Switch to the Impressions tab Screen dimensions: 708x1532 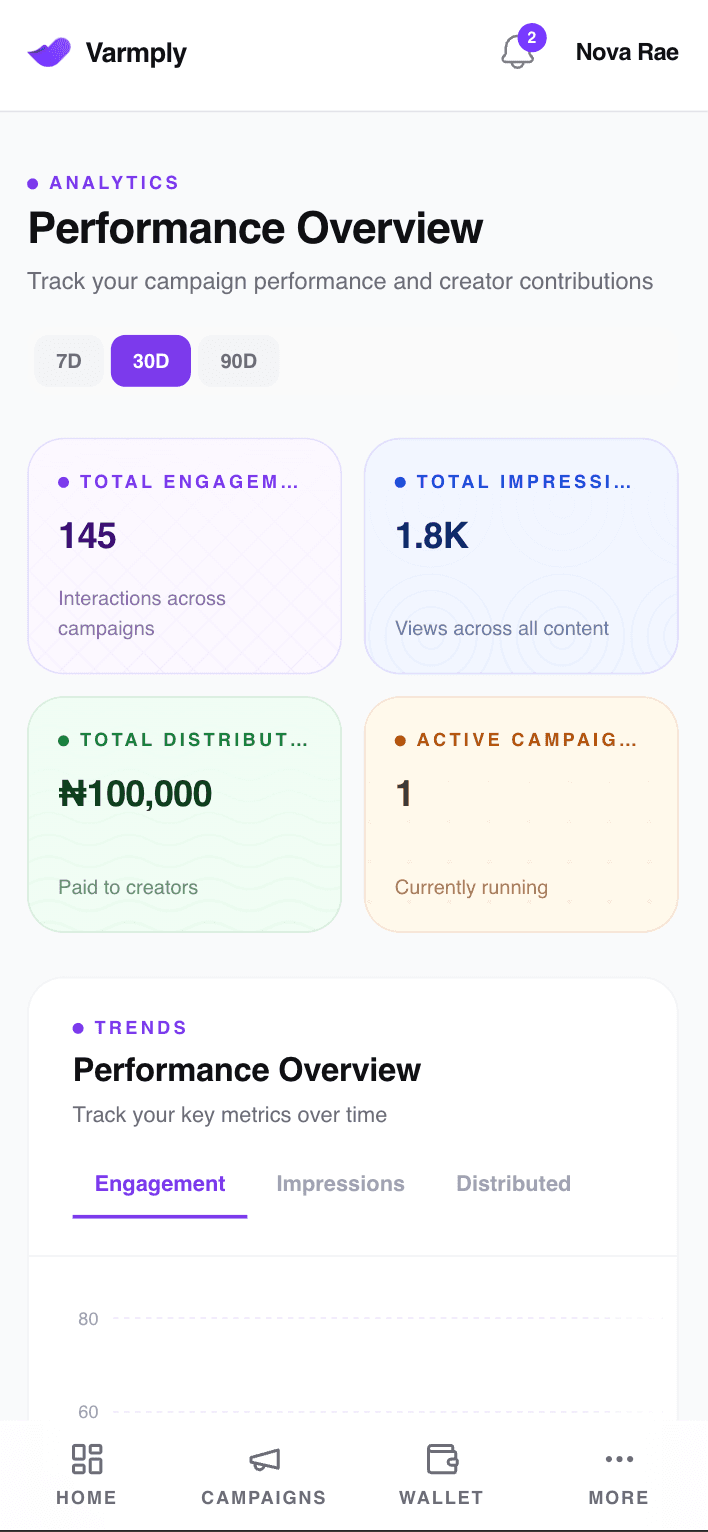[x=341, y=1184]
